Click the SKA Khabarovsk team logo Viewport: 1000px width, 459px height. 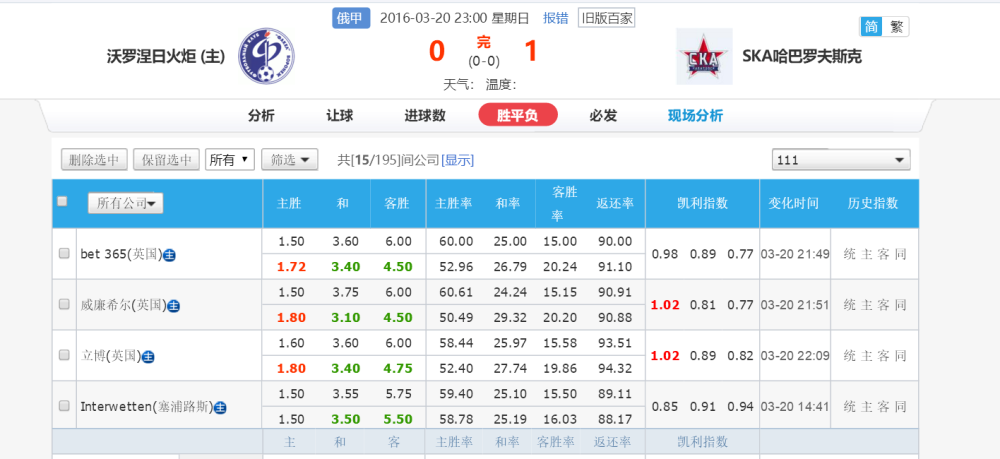point(704,57)
